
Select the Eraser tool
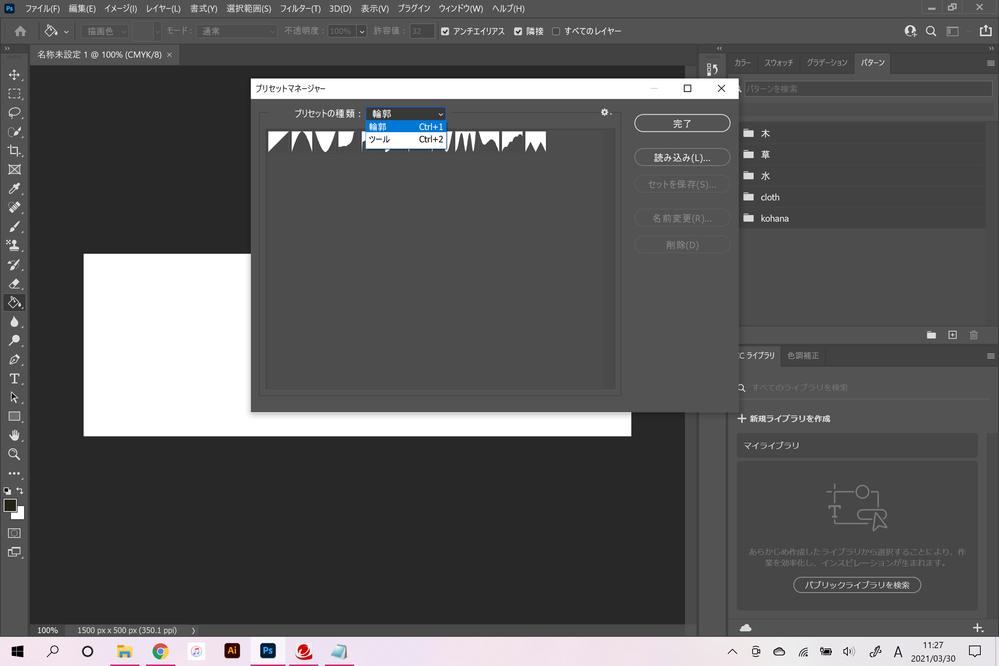(x=14, y=284)
